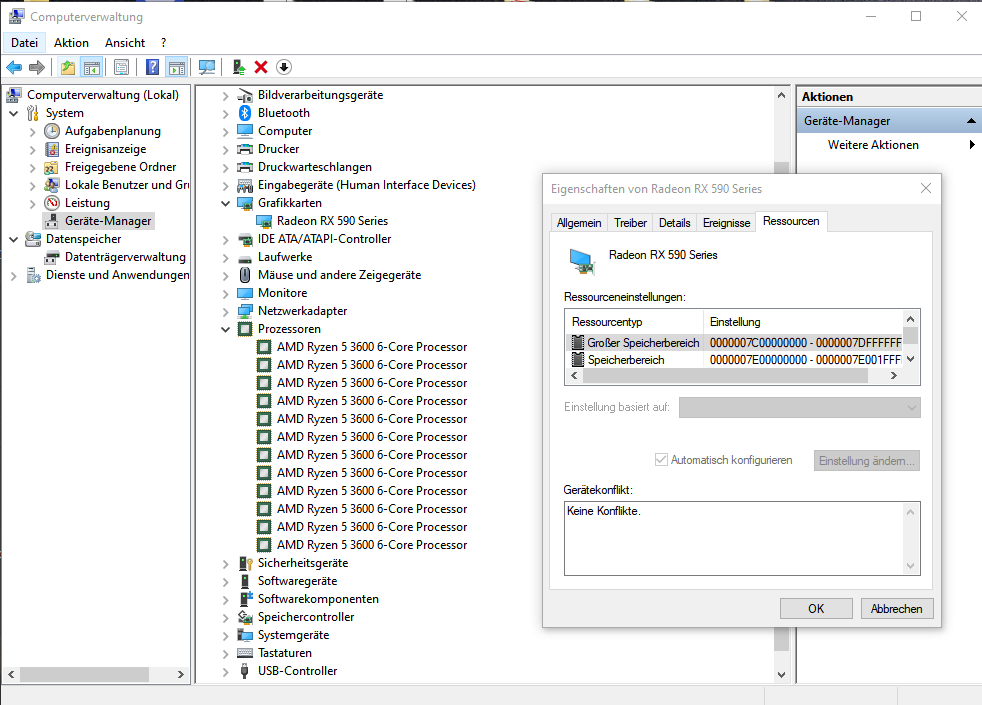The width and height of the screenshot is (982, 705).
Task: Click the Datenträgerverwaltung disk icon
Action: pos(52,257)
